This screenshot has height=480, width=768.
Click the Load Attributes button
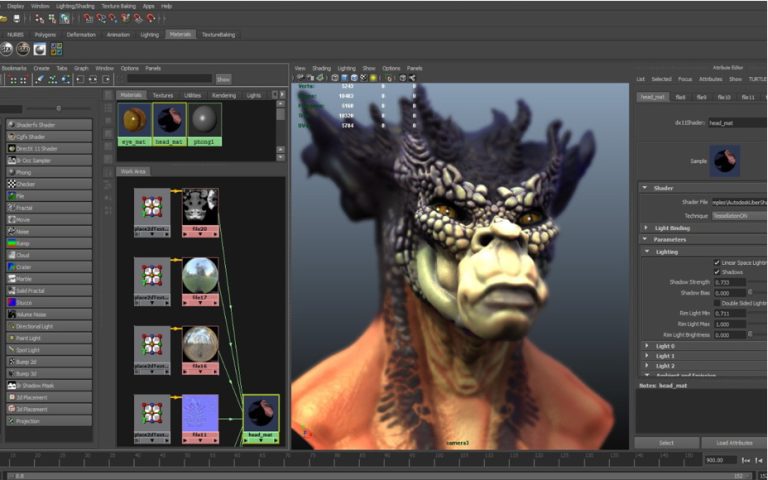pyautogui.click(x=734, y=443)
